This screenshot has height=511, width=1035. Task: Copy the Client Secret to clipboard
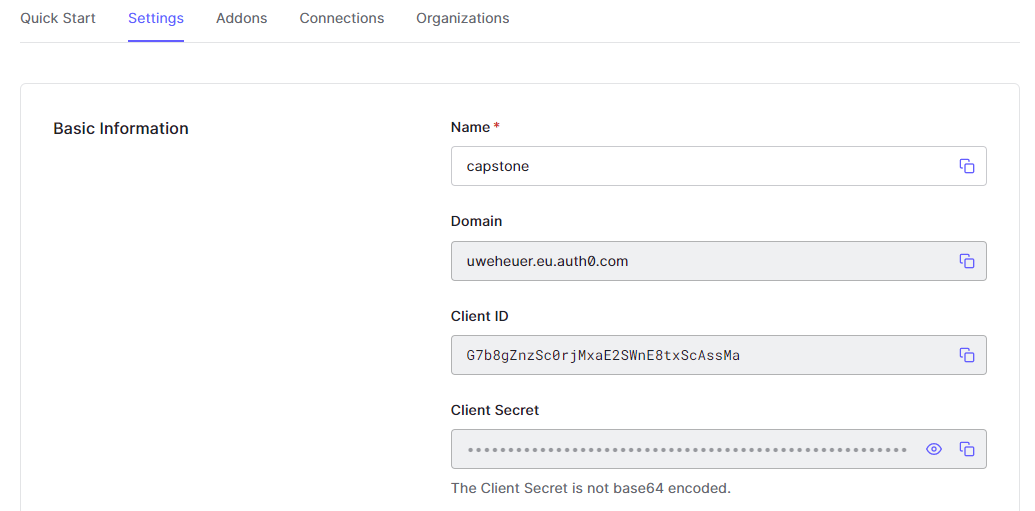966,449
